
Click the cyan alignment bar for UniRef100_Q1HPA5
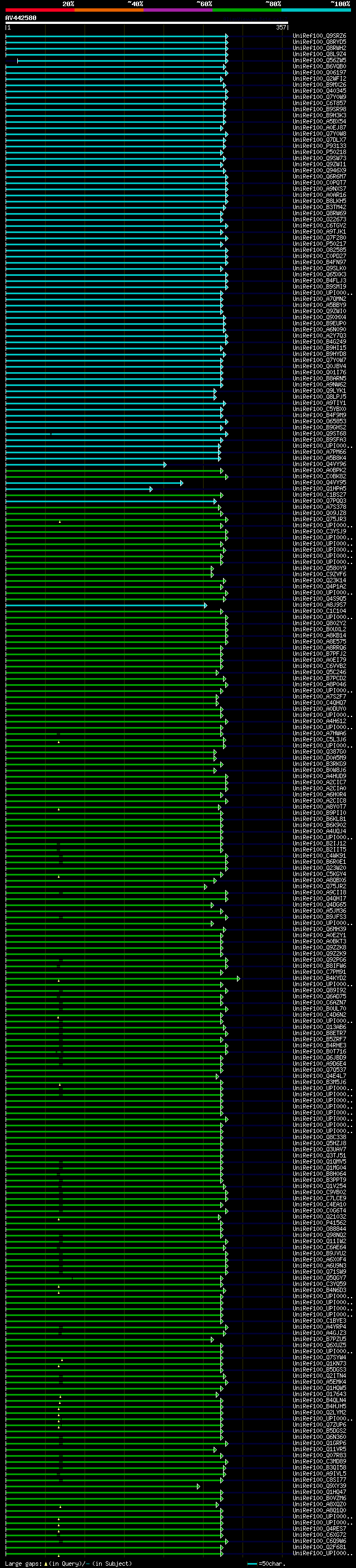(79, 489)
